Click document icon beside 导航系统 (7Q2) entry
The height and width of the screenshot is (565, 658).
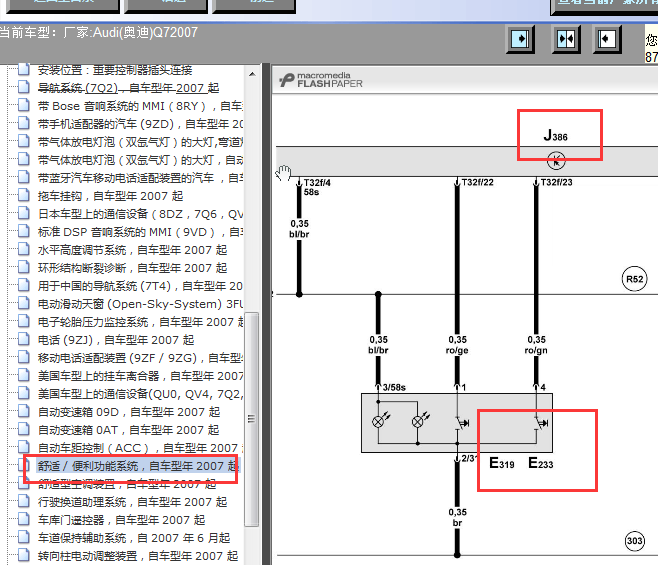pos(24,87)
